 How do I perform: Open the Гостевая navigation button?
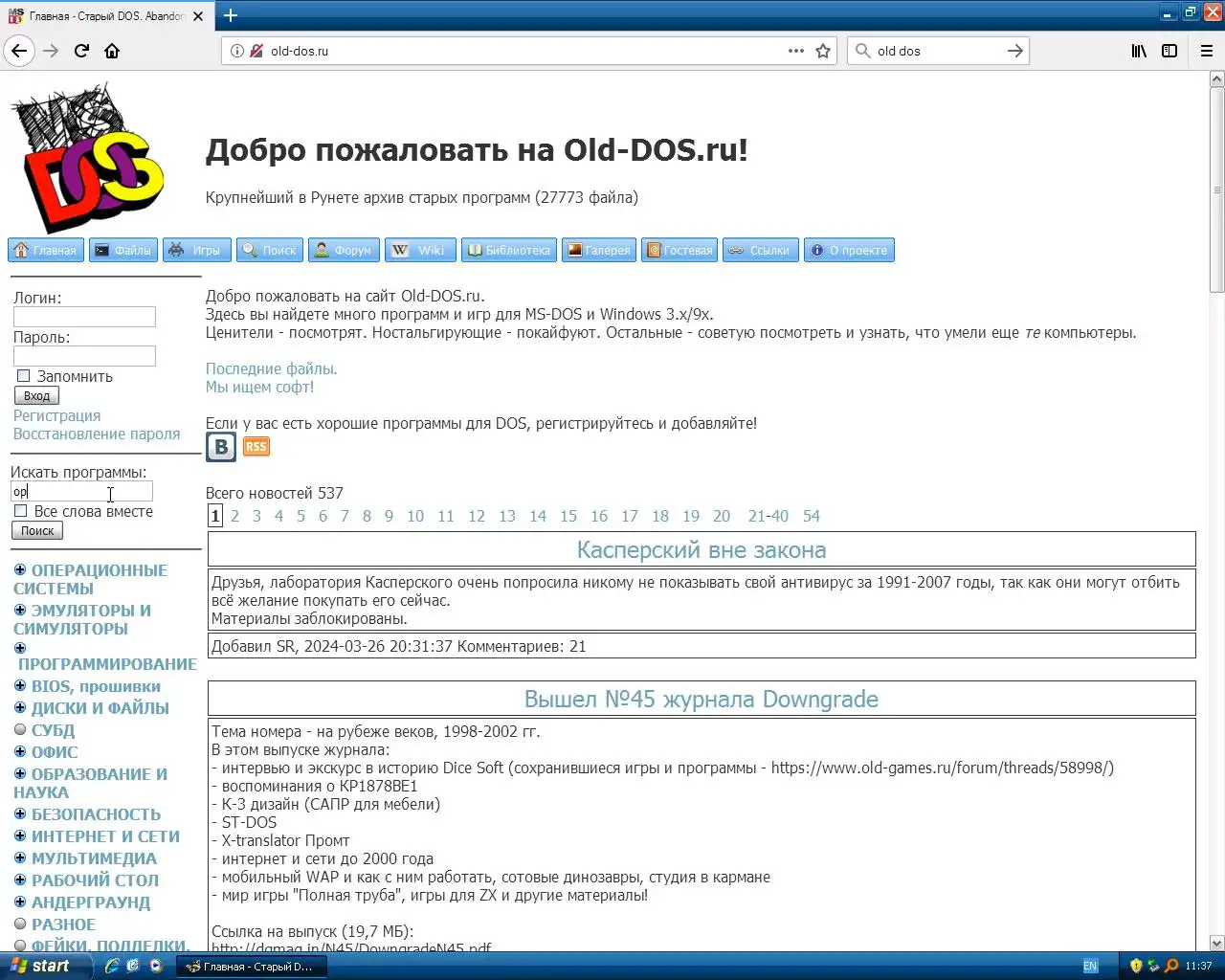[x=679, y=250]
